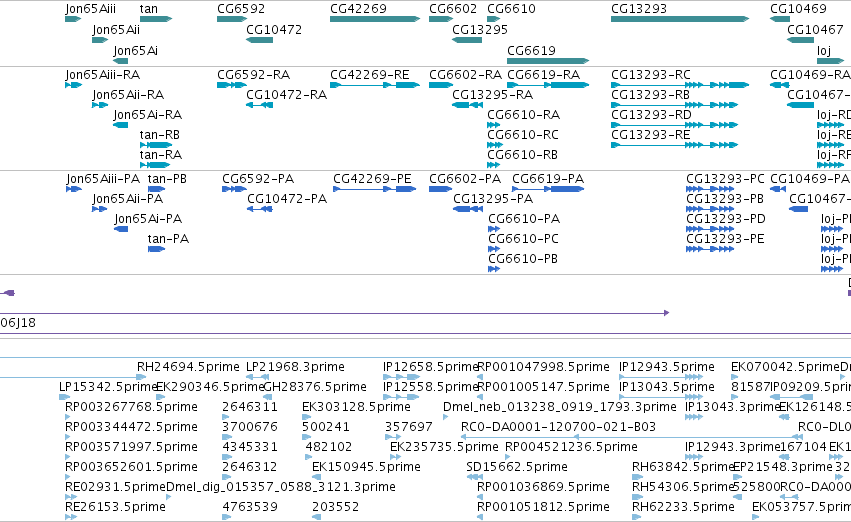Select the CG6610-RB transcript
This screenshot has height=522, width=851.
coord(522,155)
